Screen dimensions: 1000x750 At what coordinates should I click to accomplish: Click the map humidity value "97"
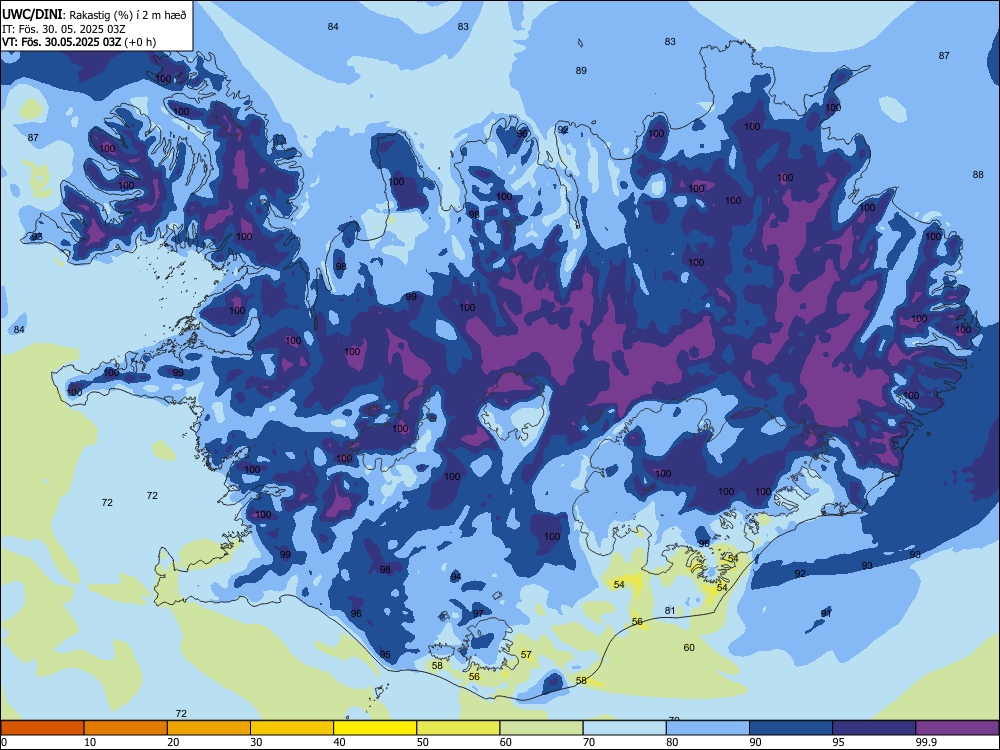(478, 614)
